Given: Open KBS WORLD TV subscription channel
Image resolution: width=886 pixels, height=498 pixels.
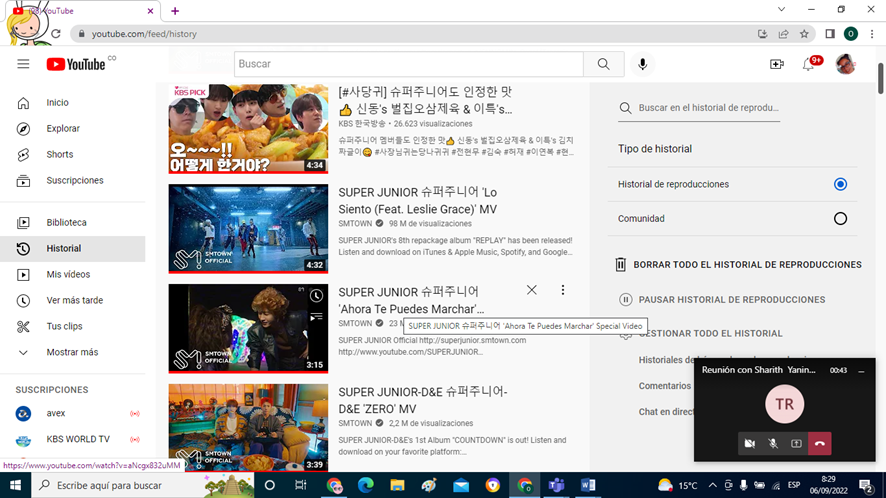Looking at the screenshot, I should (x=72, y=439).
